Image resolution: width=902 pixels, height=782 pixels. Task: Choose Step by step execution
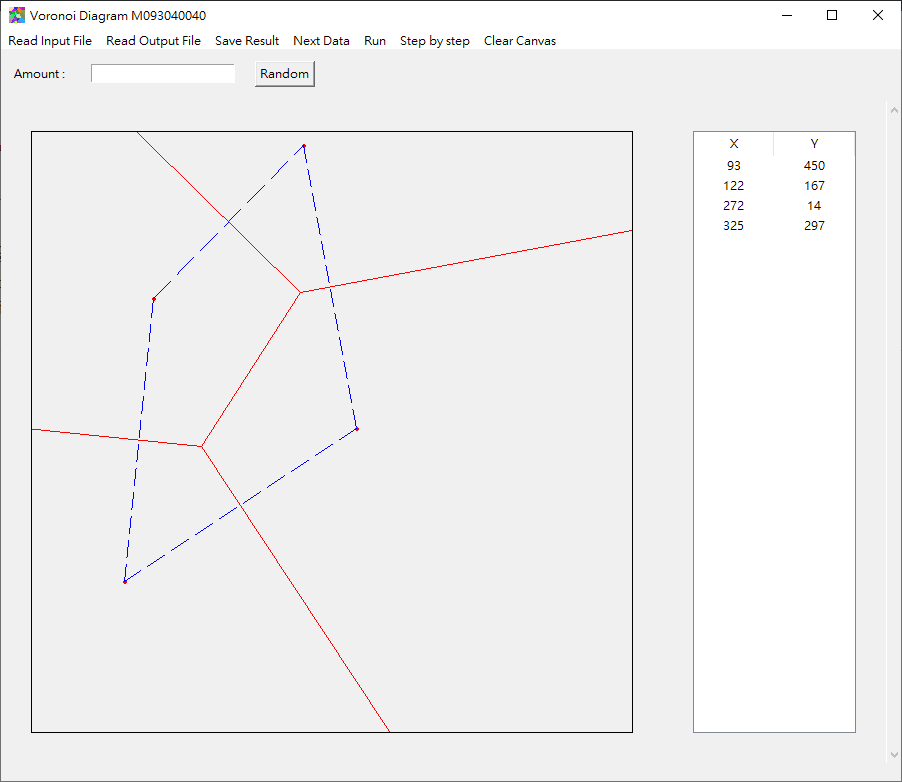pyautogui.click(x=434, y=41)
